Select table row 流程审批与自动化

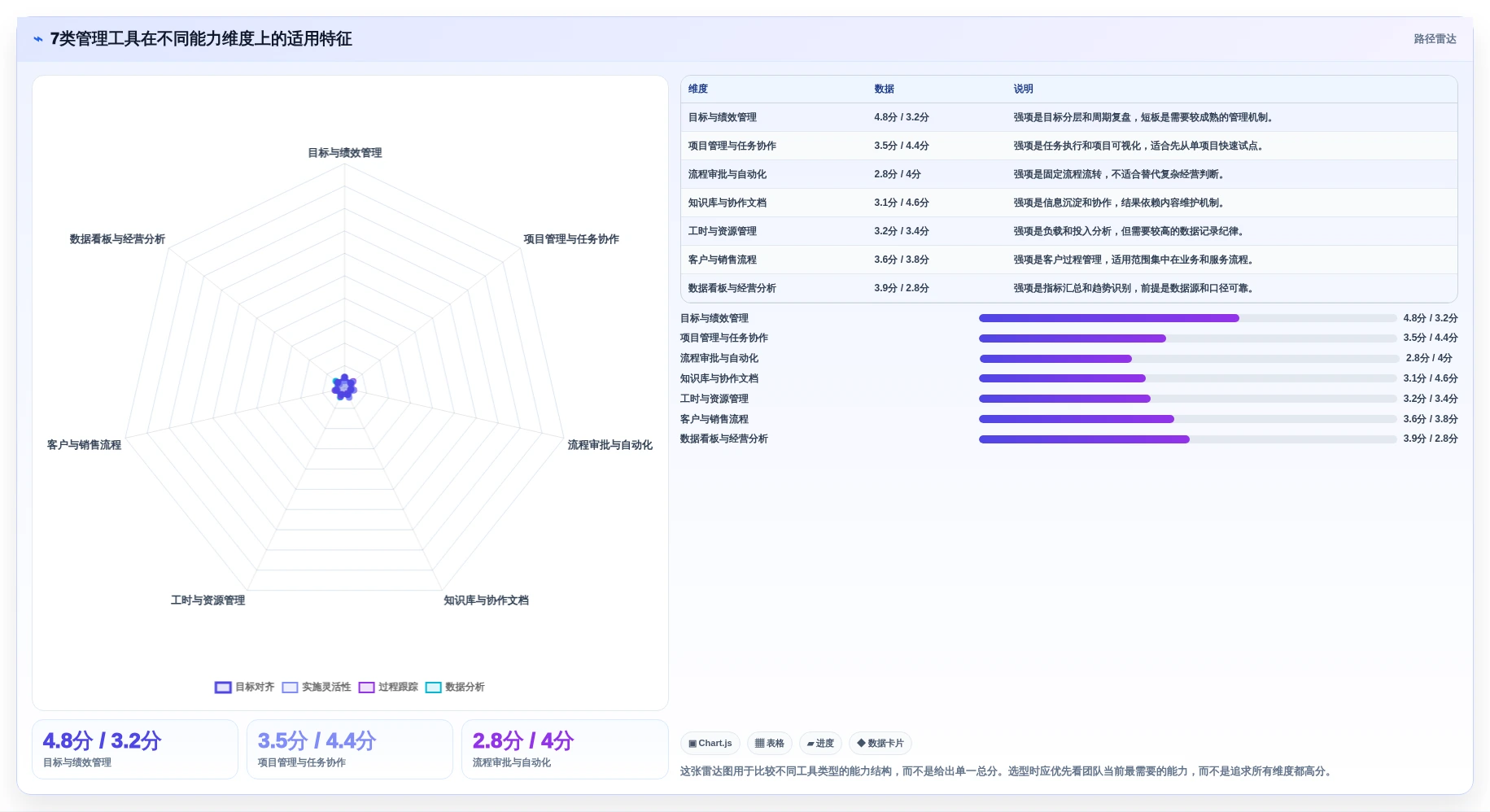tap(1068, 174)
